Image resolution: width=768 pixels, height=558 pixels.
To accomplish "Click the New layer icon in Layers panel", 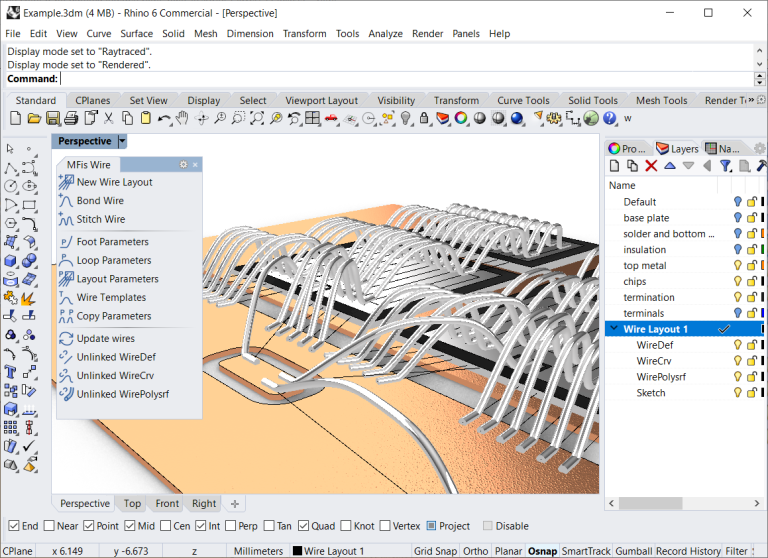I will pyautogui.click(x=614, y=166).
